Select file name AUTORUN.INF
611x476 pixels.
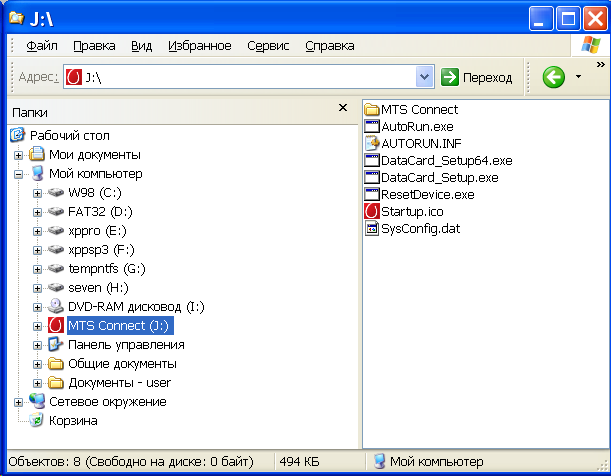coord(421,144)
